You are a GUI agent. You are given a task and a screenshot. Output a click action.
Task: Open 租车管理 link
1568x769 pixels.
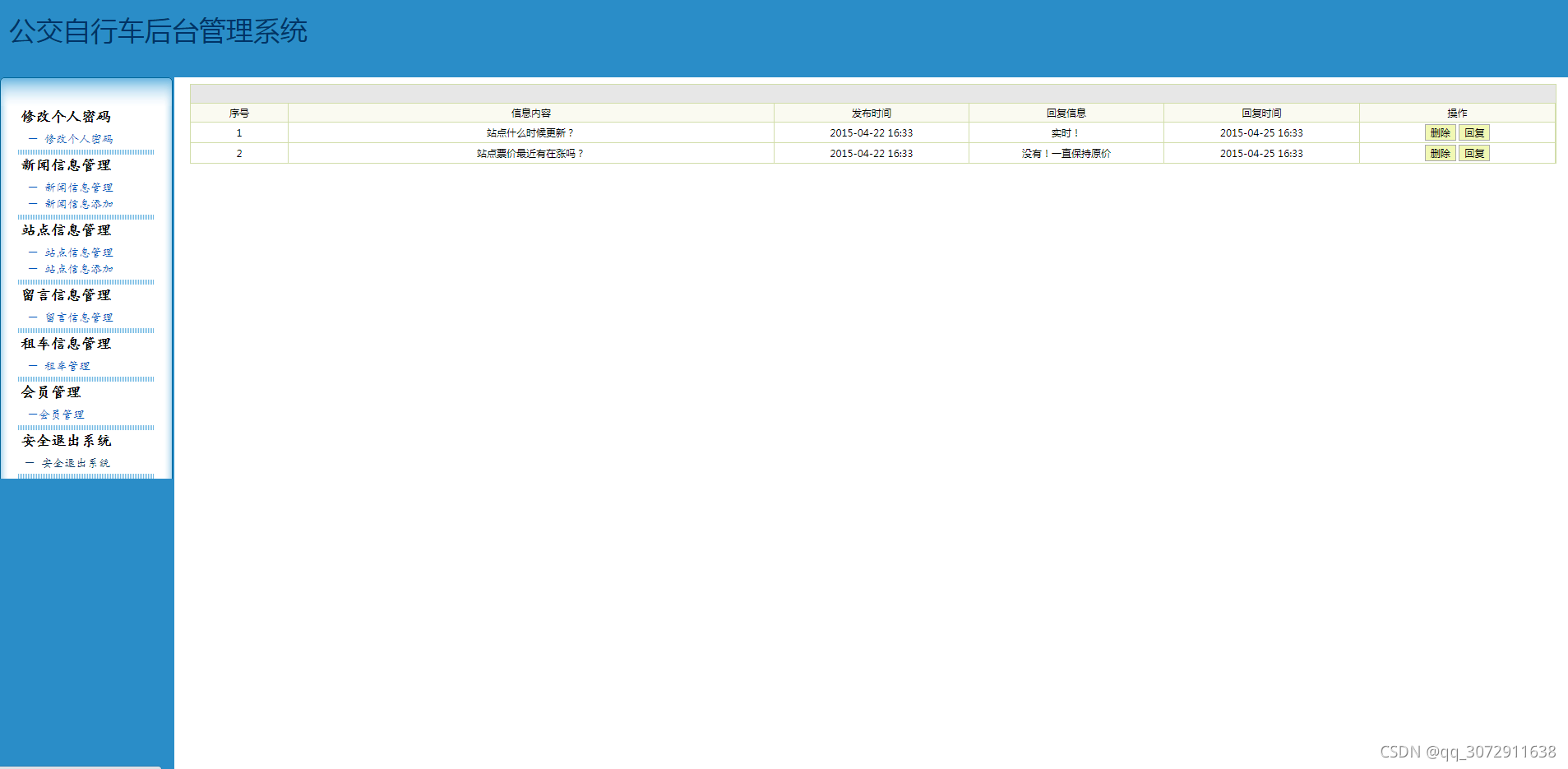tap(67, 366)
